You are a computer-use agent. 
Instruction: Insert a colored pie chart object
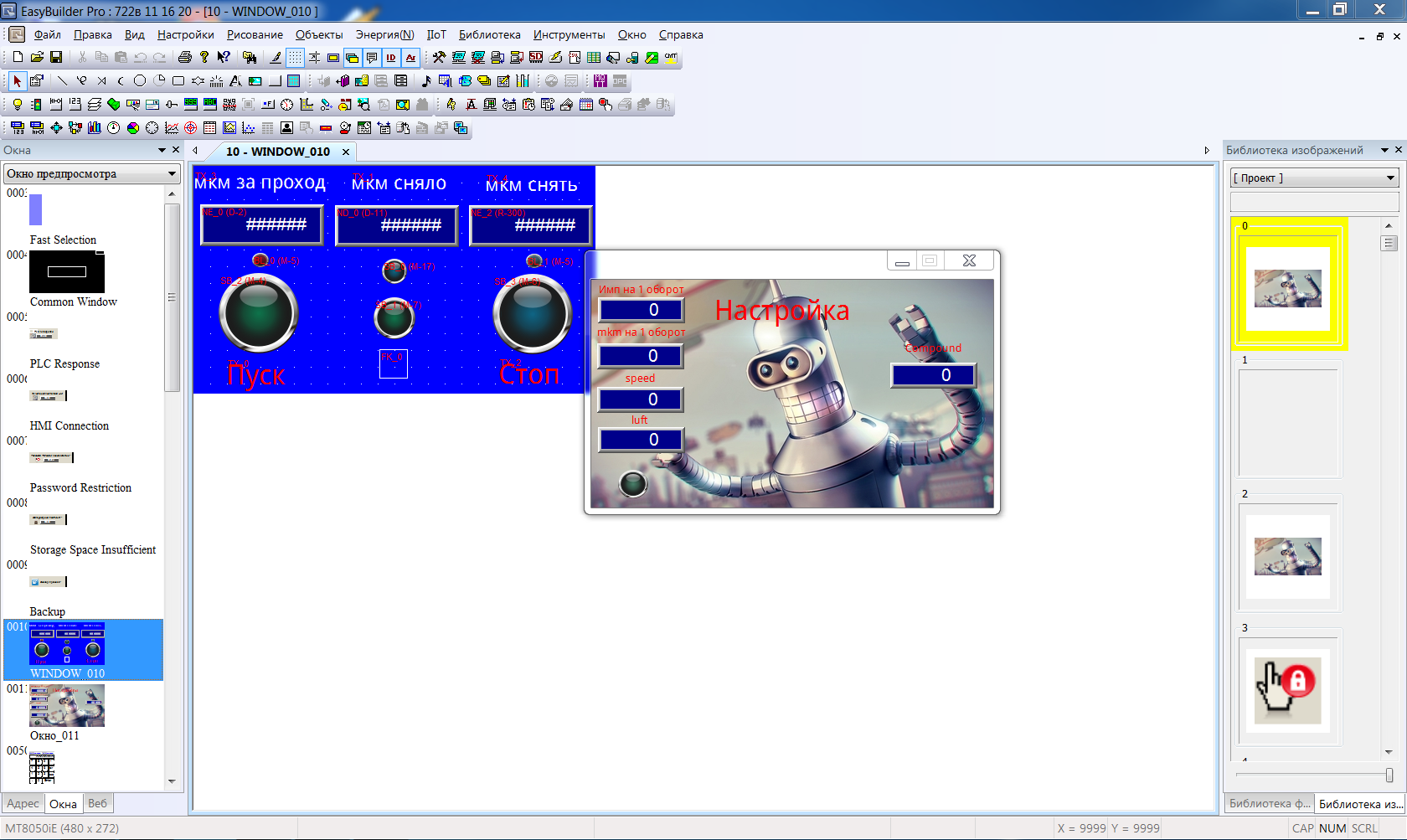tap(133, 127)
